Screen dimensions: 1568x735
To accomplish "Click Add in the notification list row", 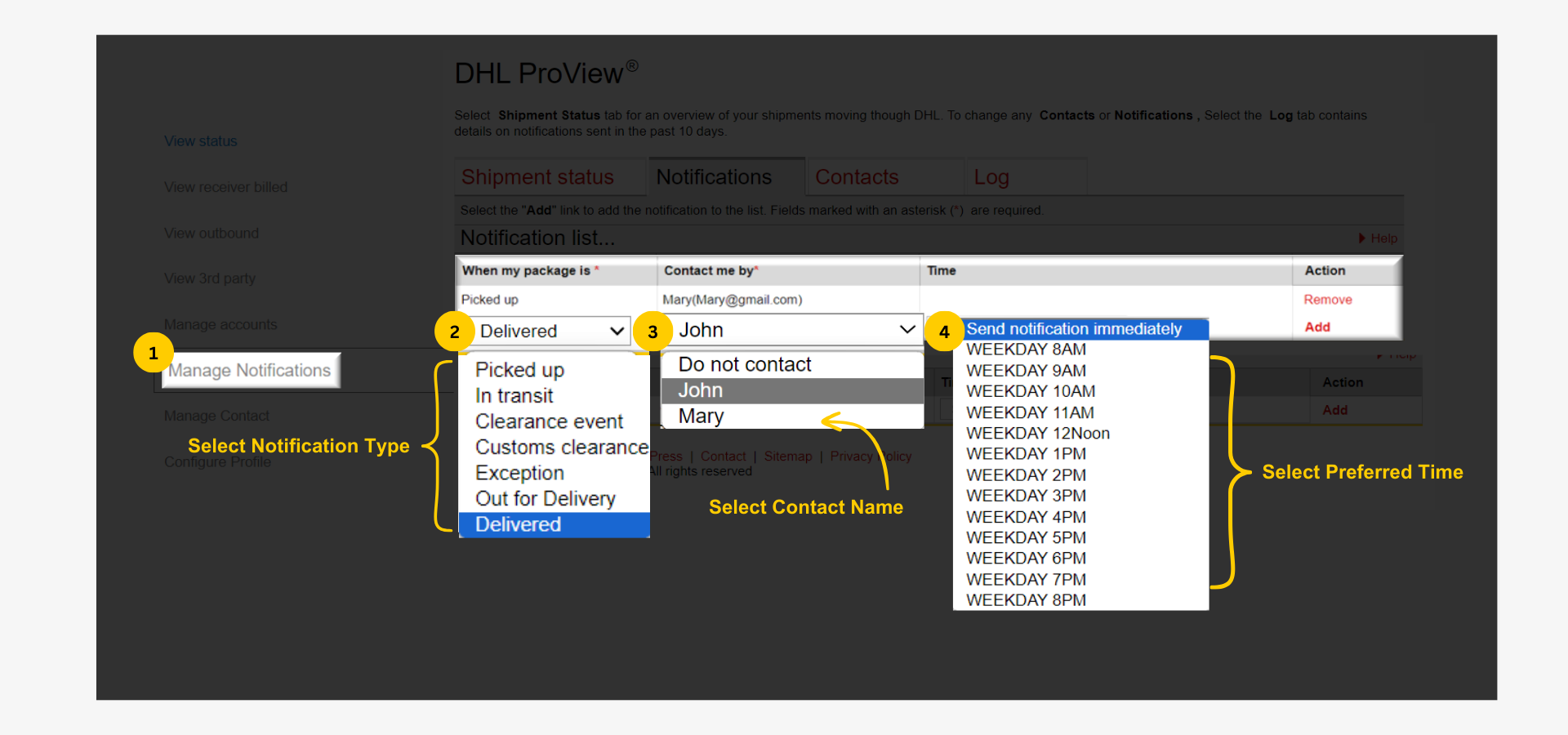I will click(x=1317, y=327).
